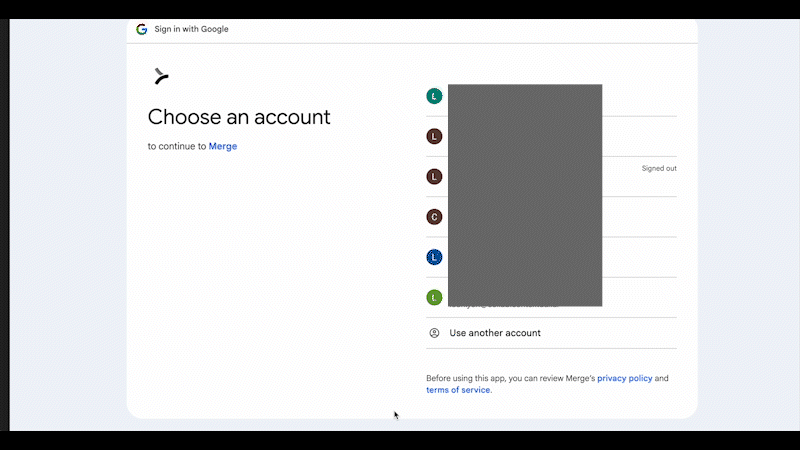The width and height of the screenshot is (800, 450).
Task: Click the Choose an account heading
Action: [239, 117]
